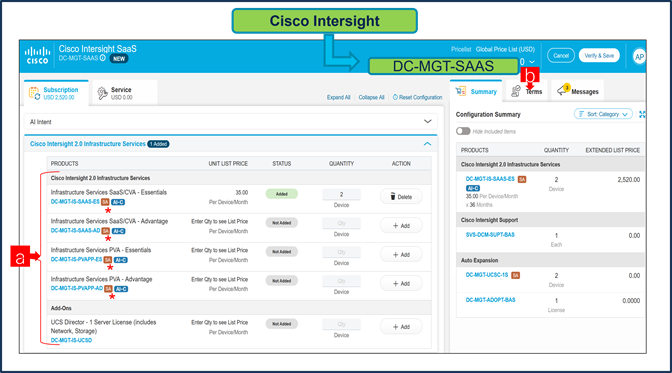Click Qty field for PVA - Advantage

[x=341, y=281]
